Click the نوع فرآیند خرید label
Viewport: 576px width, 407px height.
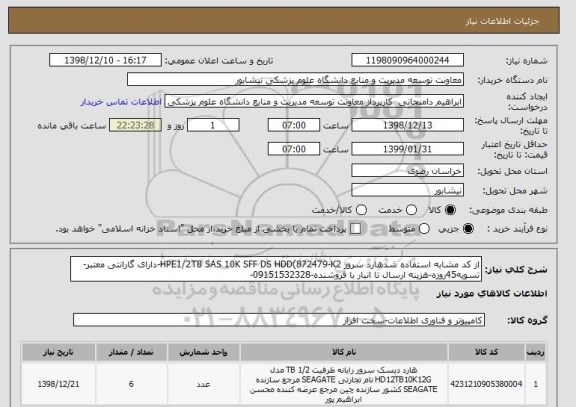coord(517,229)
